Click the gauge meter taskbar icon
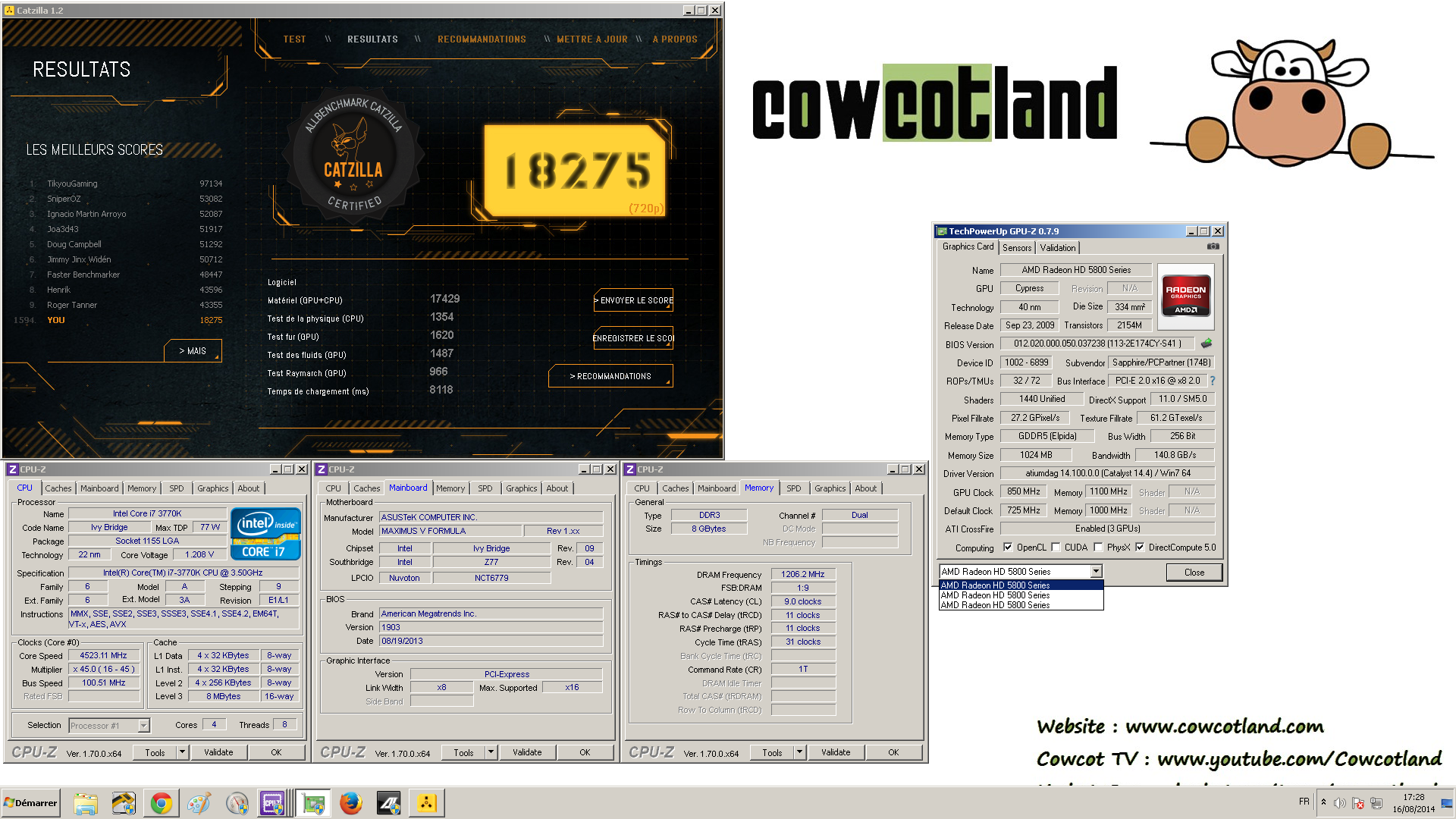This screenshot has height=819, width=1456. click(x=237, y=803)
